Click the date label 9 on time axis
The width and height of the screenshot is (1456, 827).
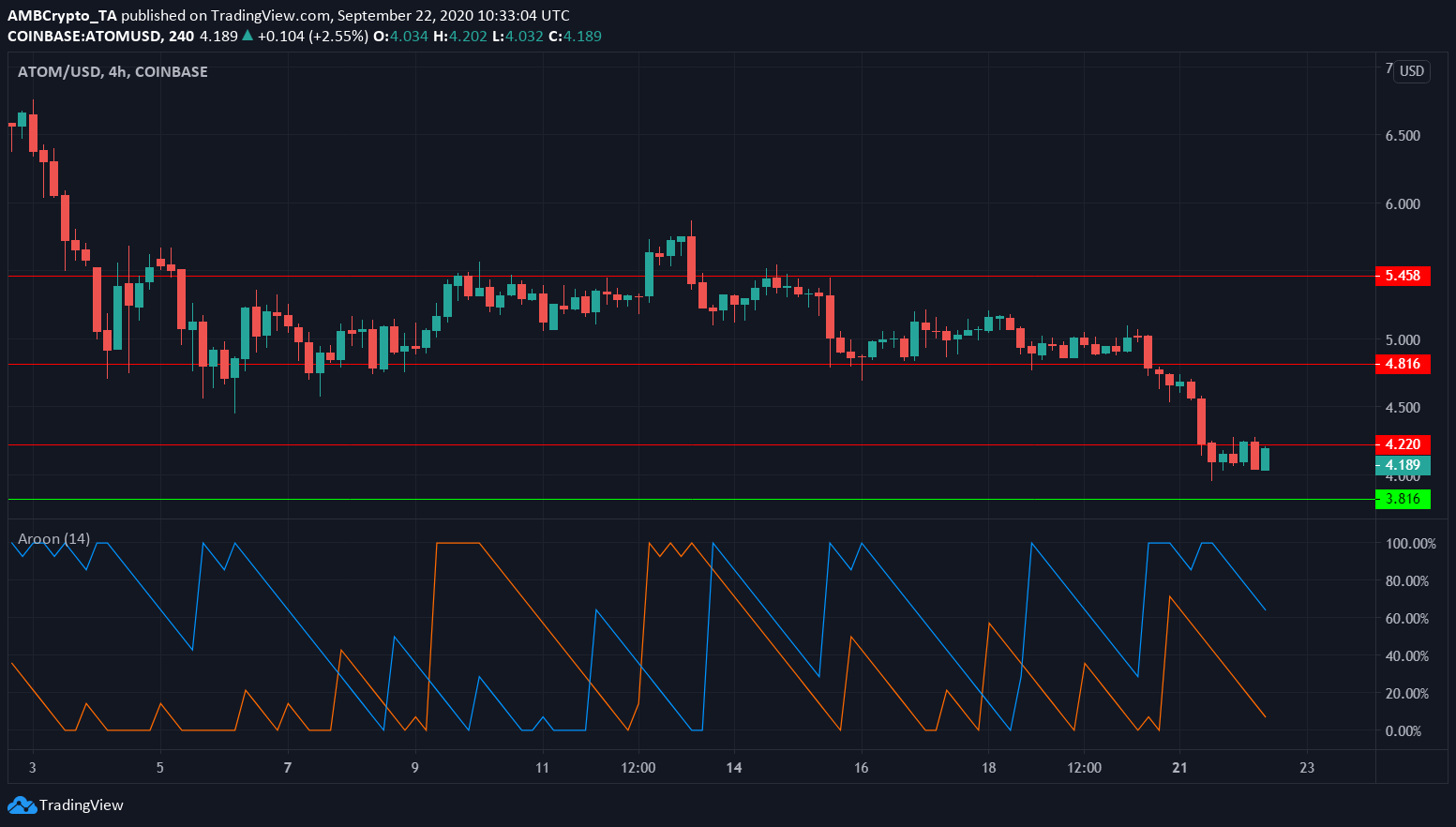(415, 767)
